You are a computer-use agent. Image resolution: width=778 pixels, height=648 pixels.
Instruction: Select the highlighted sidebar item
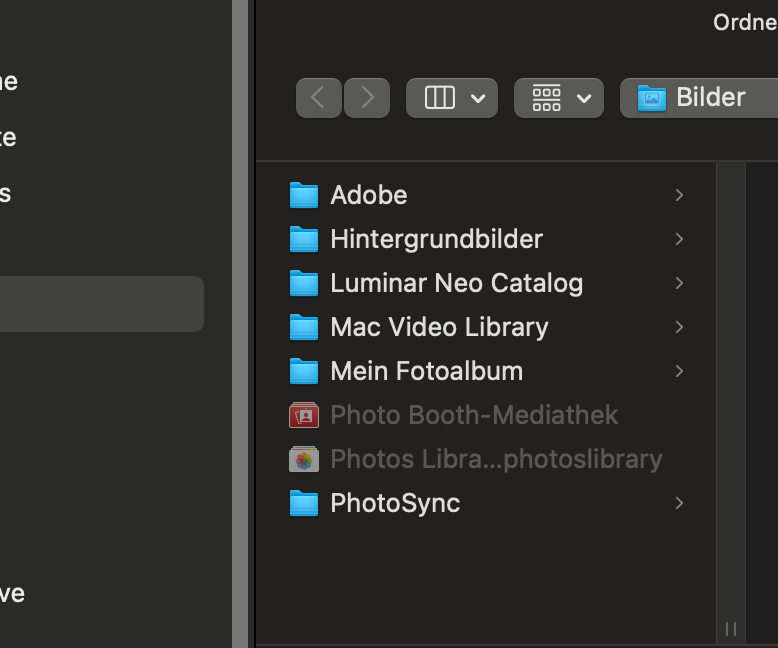click(x=102, y=304)
